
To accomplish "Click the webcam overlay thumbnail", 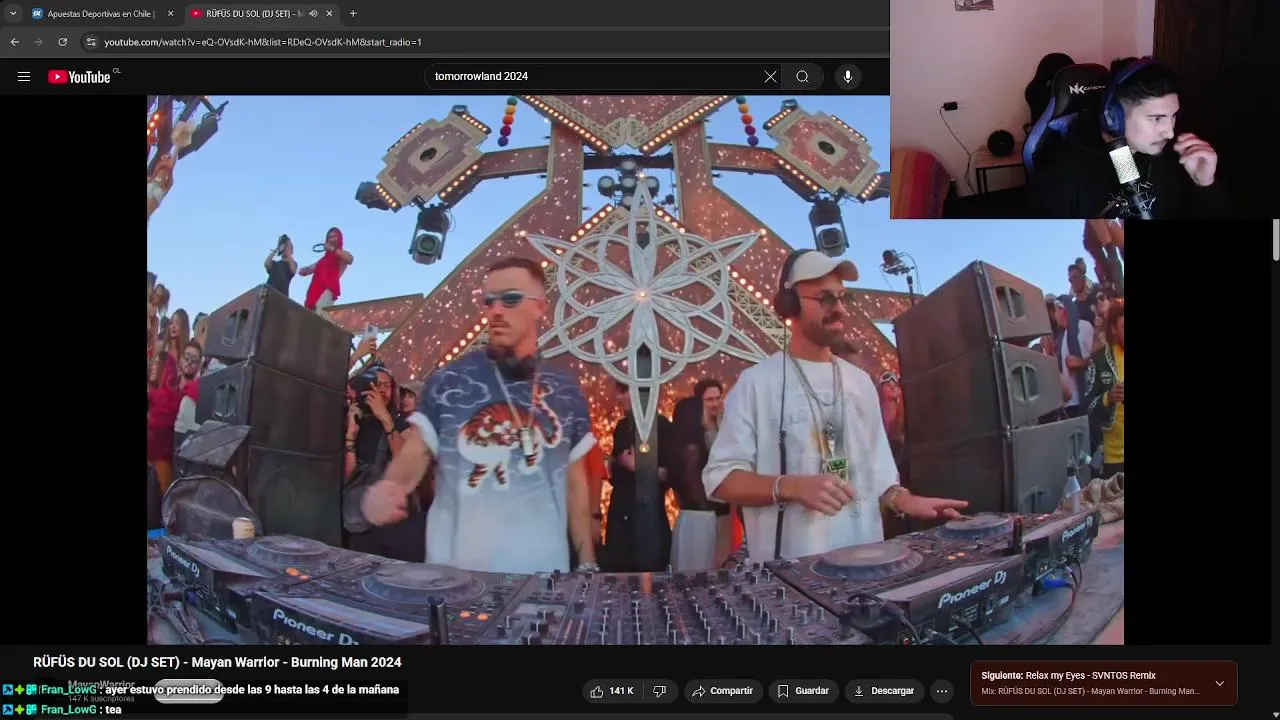I will pyautogui.click(x=1085, y=109).
